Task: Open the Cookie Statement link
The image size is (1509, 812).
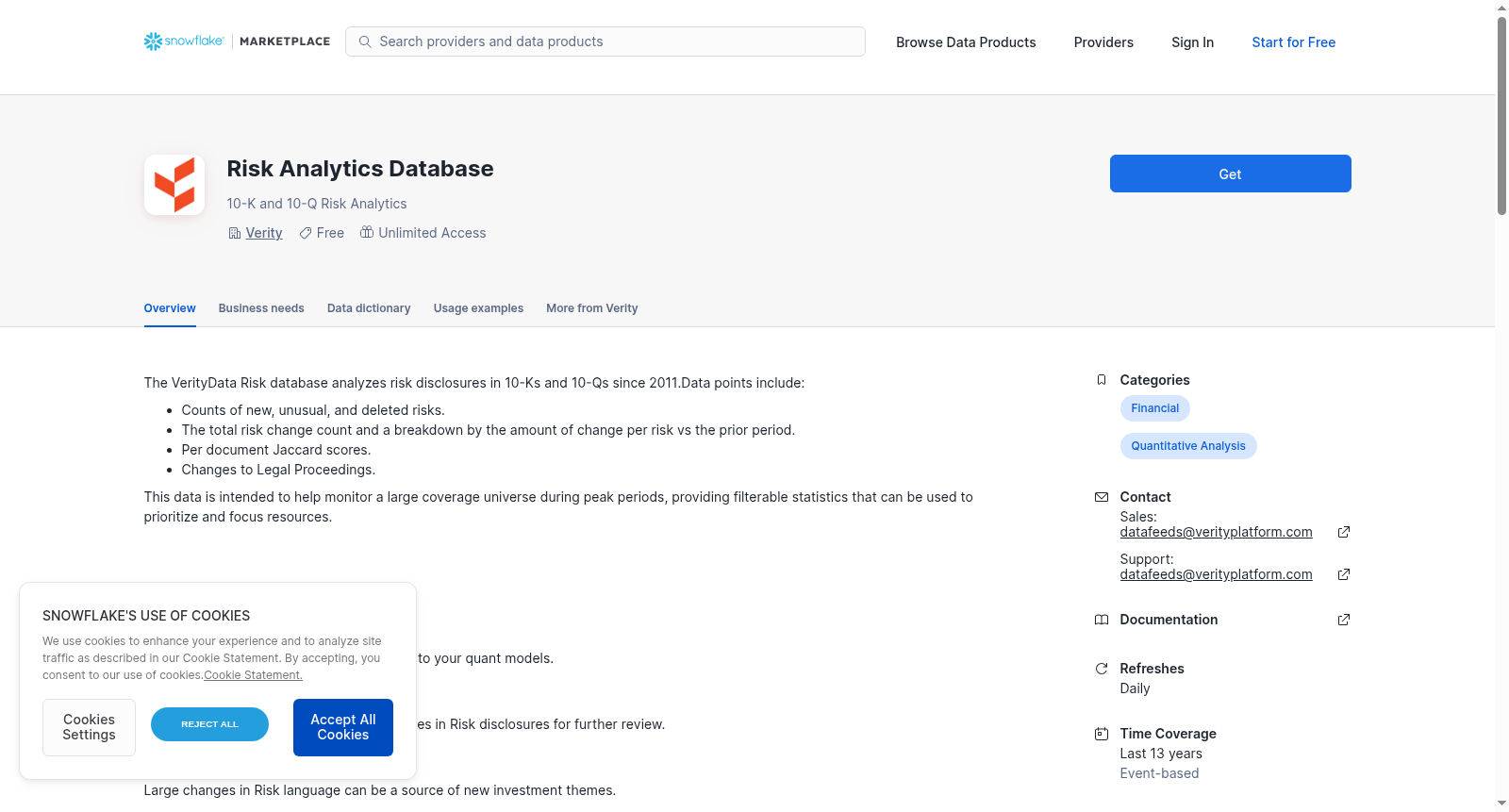Action: click(x=254, y=675)
